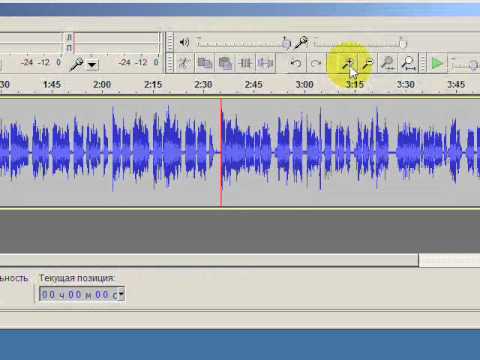Image resolution: width=480 pixels, height=360 pixels.
Task: Click timeline ruler at 3:00
Action: pyautogui.click(x=305, y=84)
